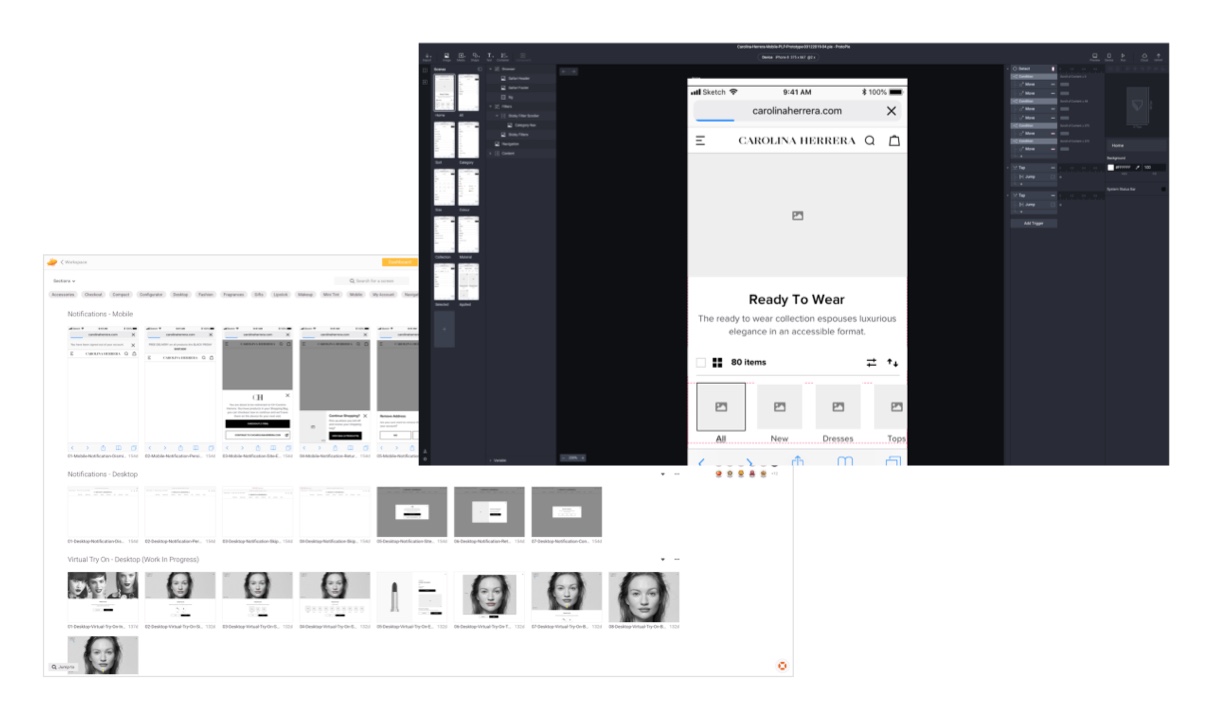Open the filter sliders icon in 80 items row
The height and width of the screenshot is (720, 1213).
pos(871,362)
